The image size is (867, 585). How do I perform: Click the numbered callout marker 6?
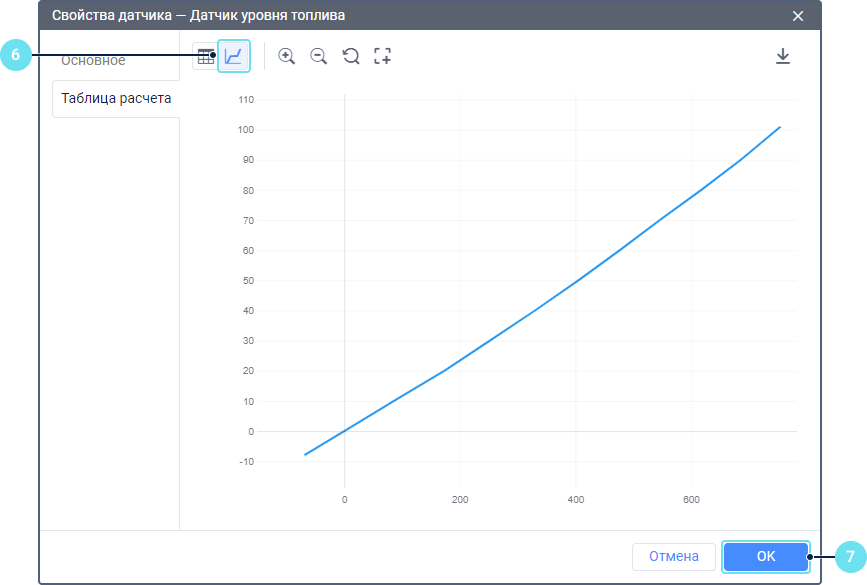pyautogui.click(x=15, y=56)
